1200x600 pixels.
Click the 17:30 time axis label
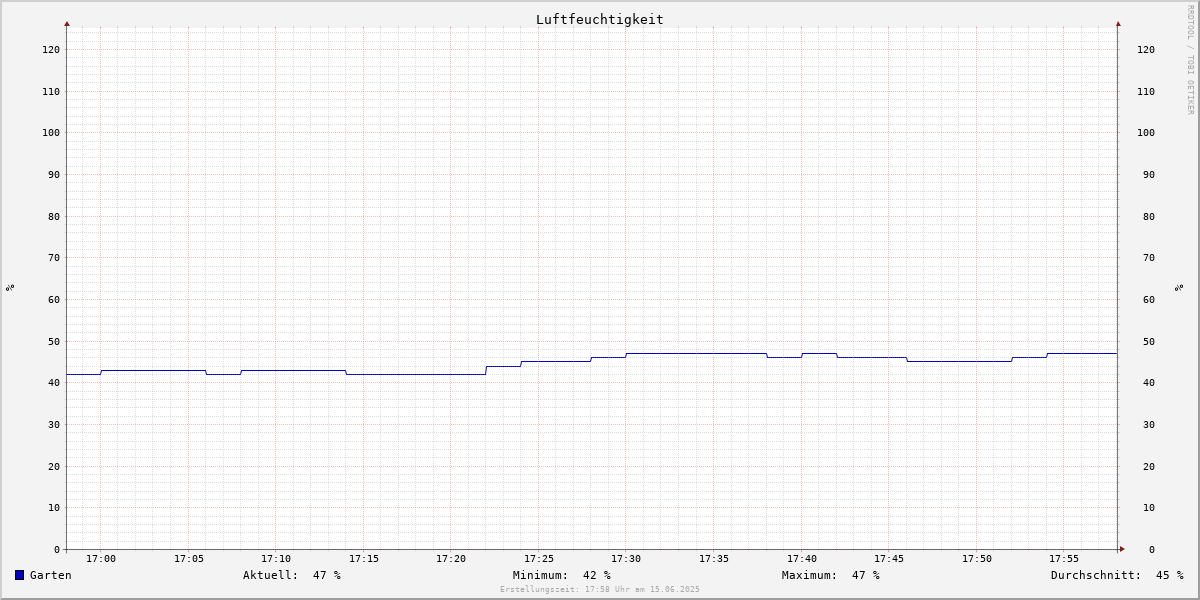(626, 559)
